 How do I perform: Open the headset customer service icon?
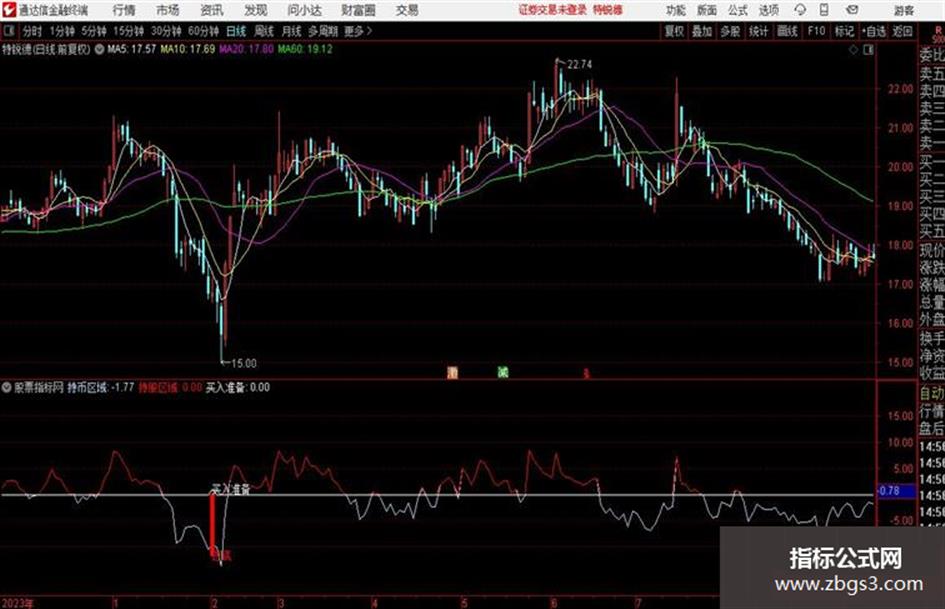tap(800, 10)
